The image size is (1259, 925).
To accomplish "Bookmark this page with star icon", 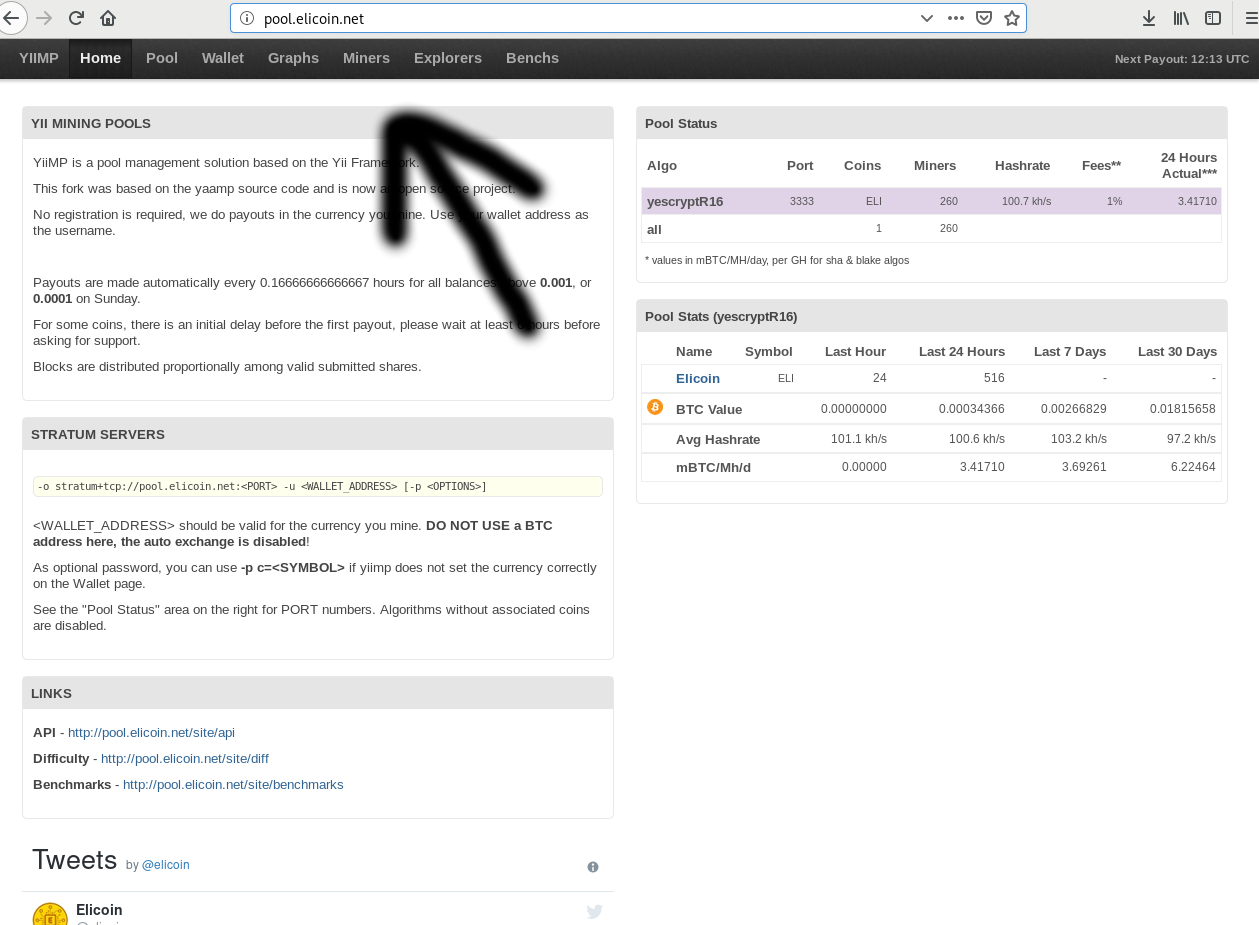I will click(x=1011, y=18).
